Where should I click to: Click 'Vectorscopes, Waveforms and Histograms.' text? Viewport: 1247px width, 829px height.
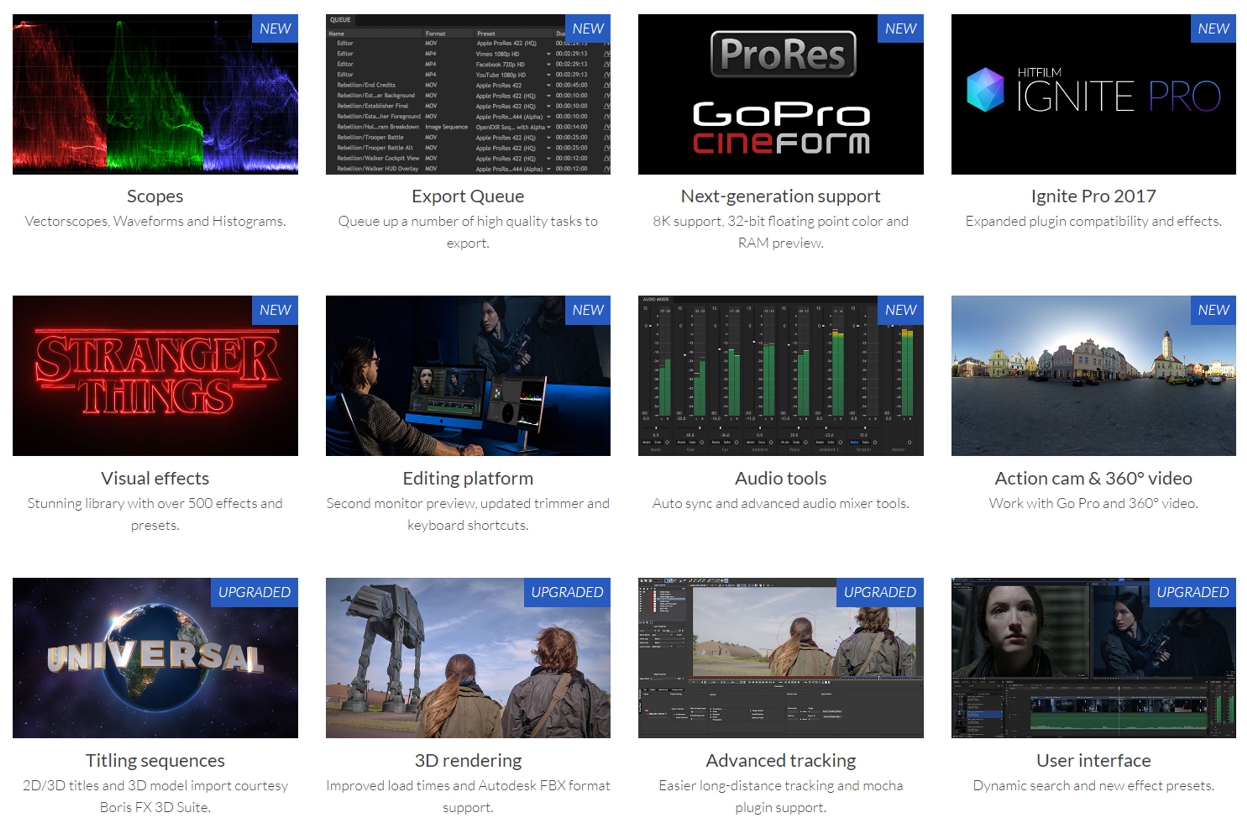coord(155,221)
